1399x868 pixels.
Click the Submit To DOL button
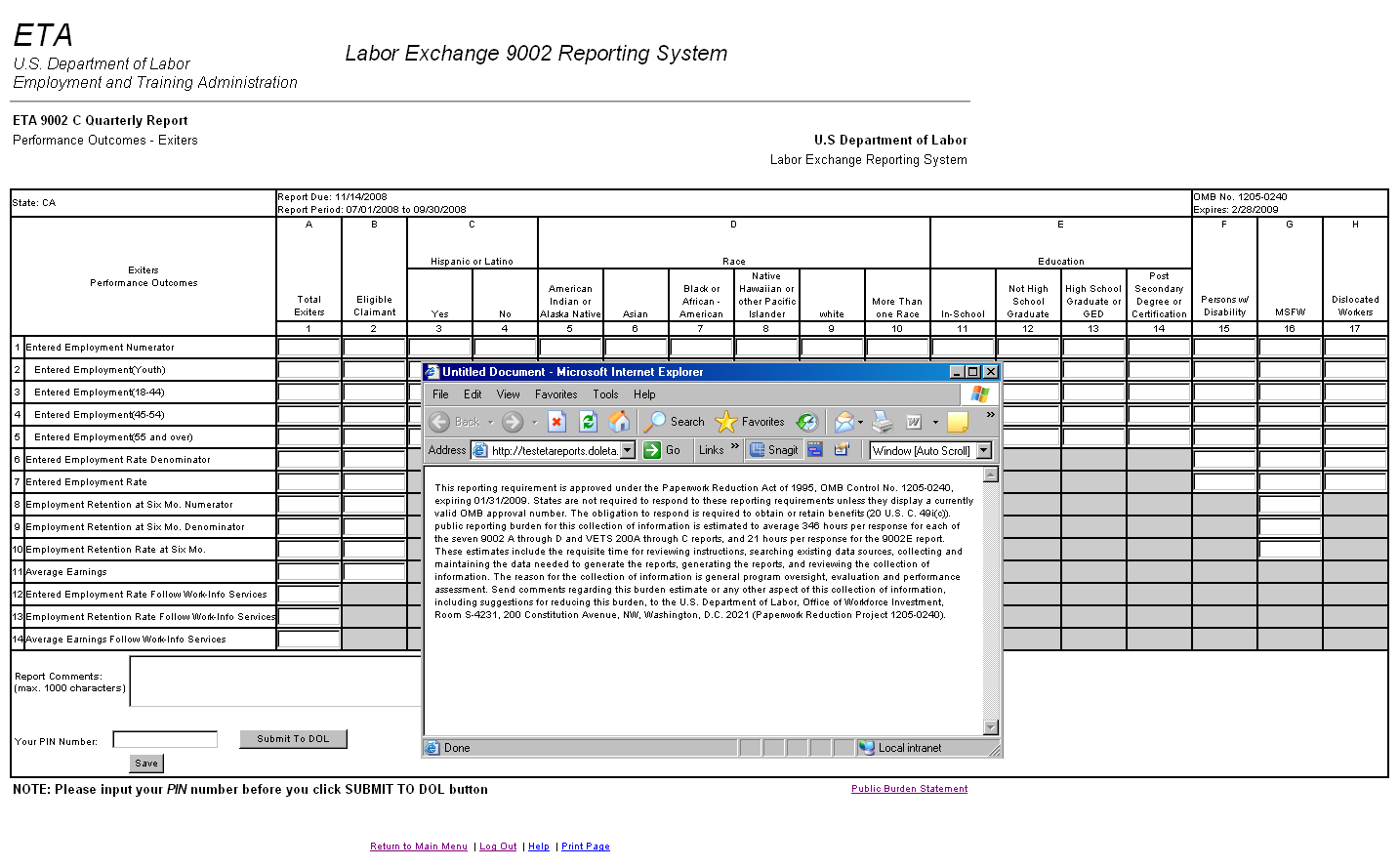coord(293,739)
